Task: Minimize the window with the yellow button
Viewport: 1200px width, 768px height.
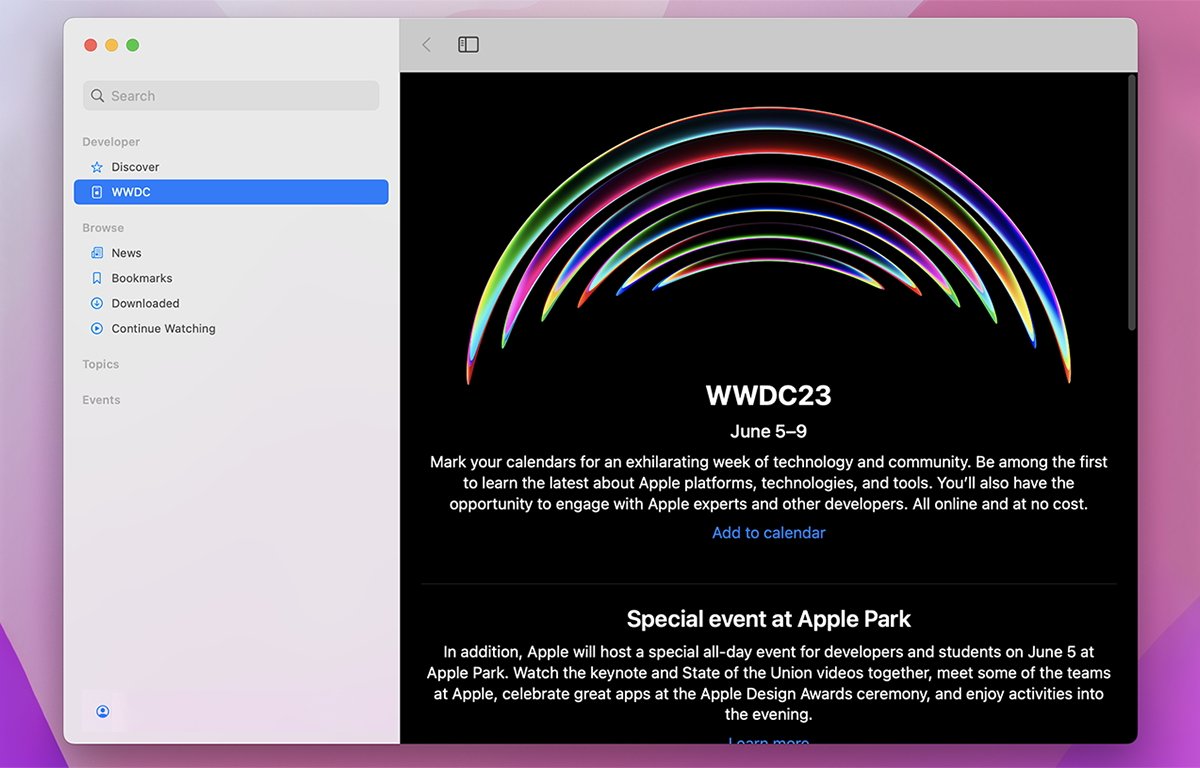Action: [x=111, y=45]
